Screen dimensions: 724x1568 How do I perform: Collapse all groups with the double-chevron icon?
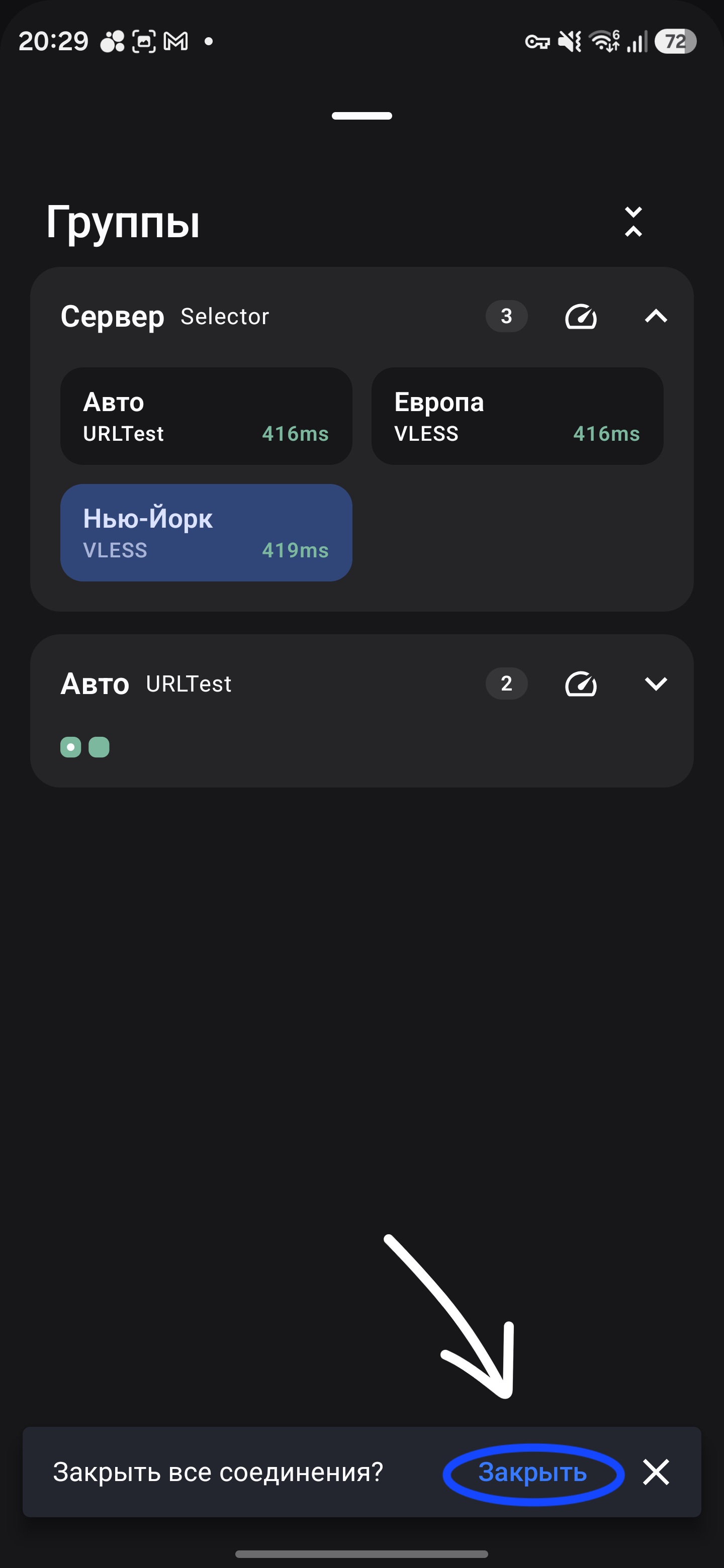coord(633,222)
